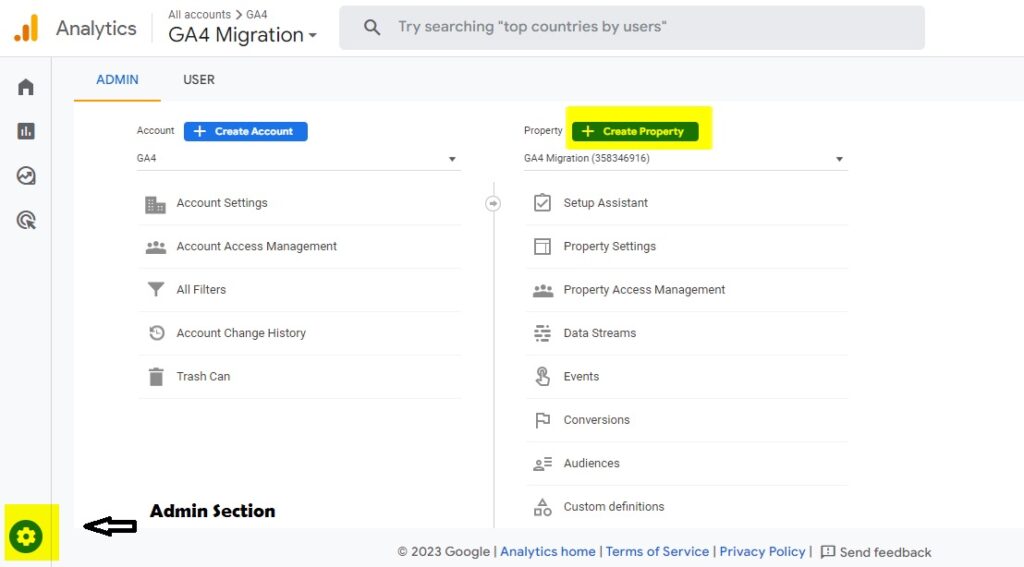This screenshot has width=1024, height=567.
Task: Click the Events touch icon
Action: coord(542,376)
